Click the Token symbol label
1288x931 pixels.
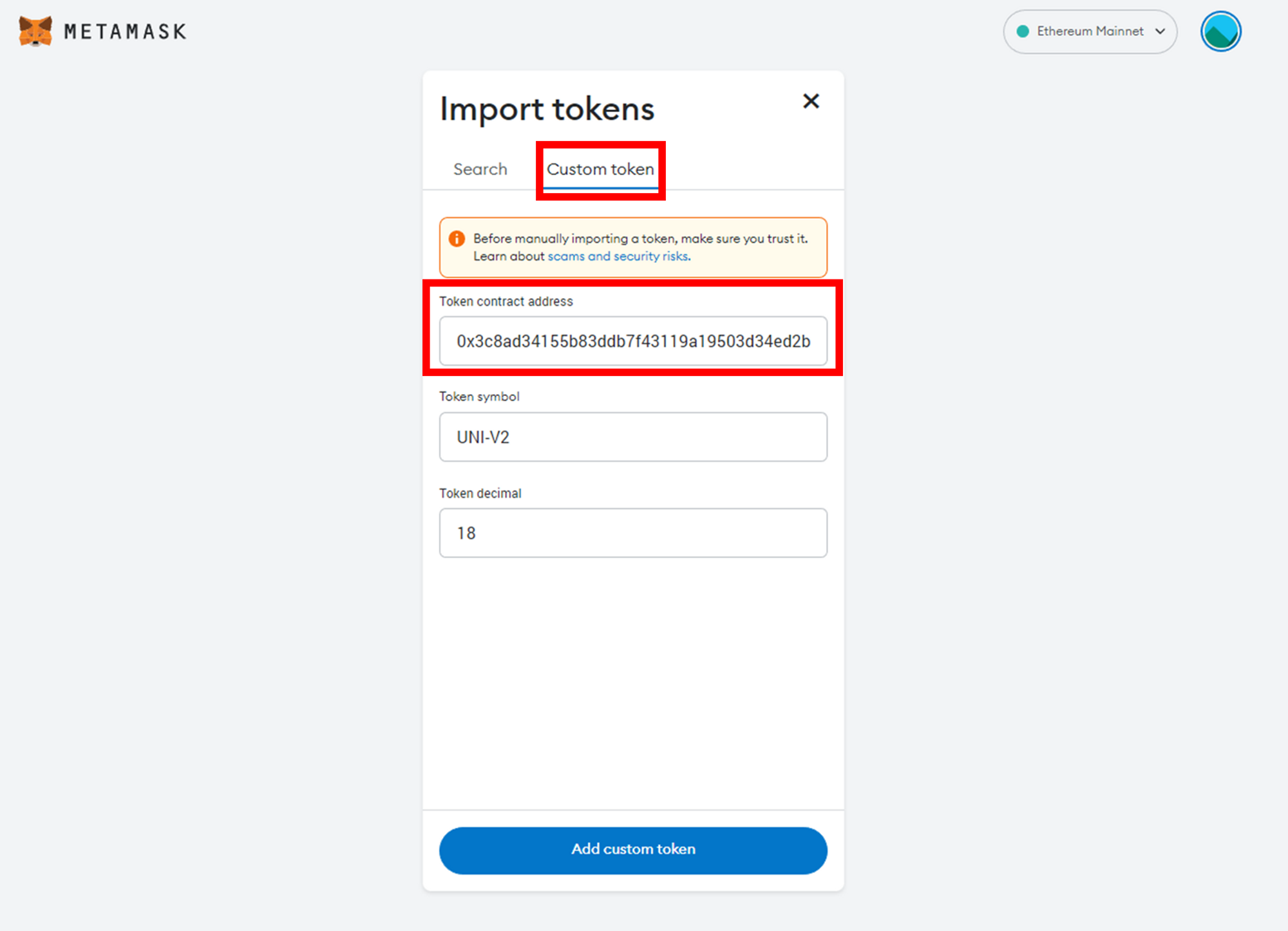click(x=479, y=397)
